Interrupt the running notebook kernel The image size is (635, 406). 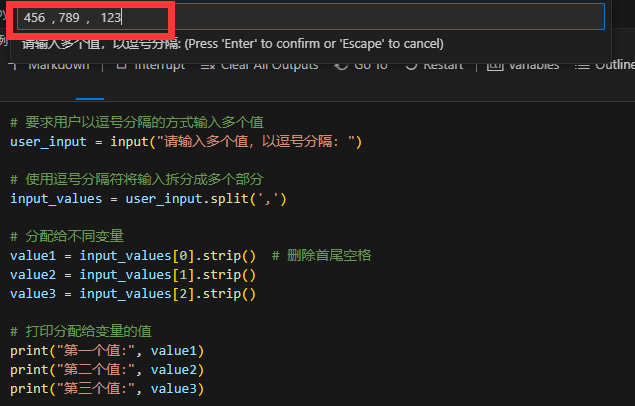pyautogui.click(x=151, y=66)
